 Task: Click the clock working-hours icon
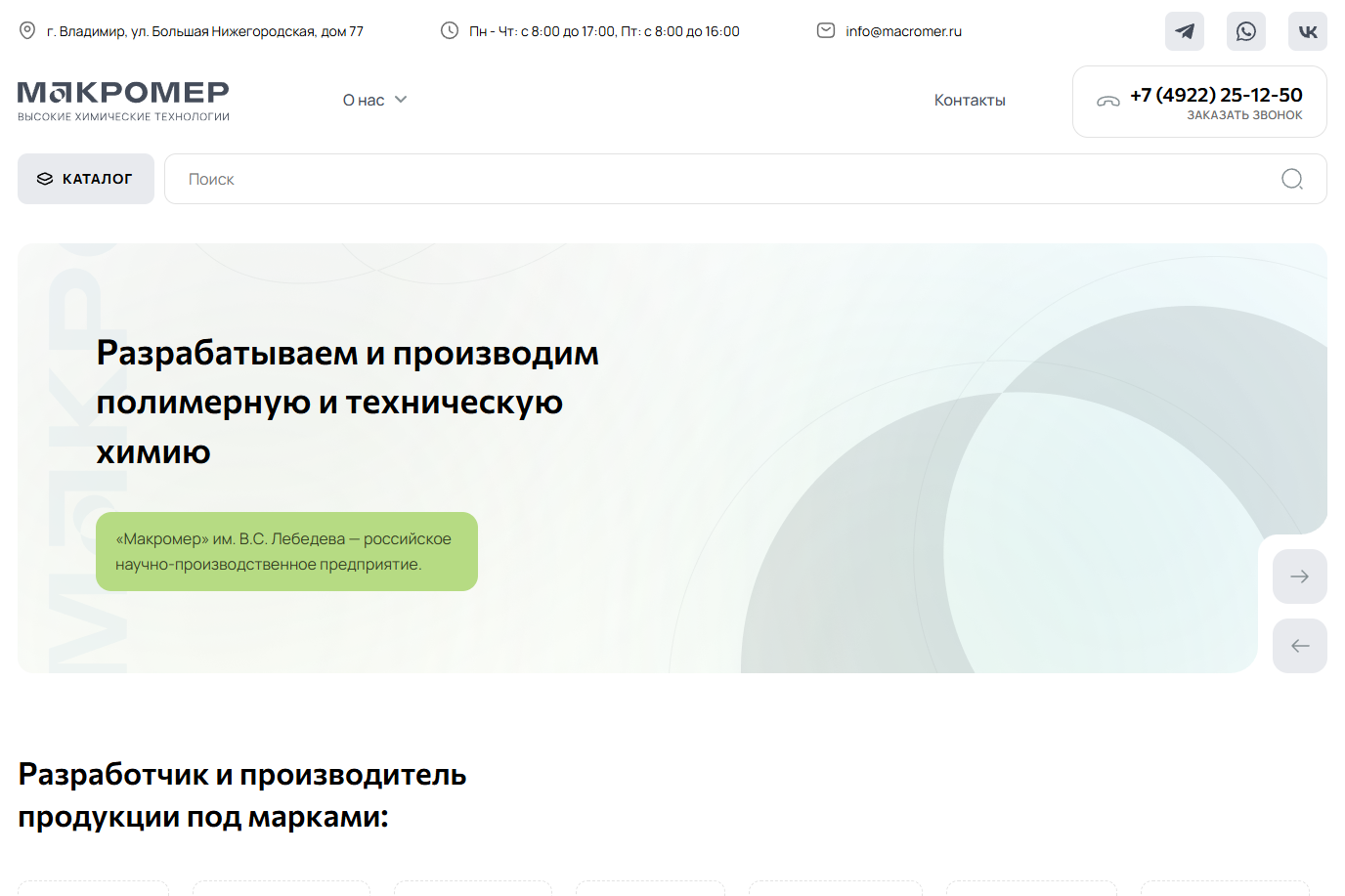coord(450,31)
